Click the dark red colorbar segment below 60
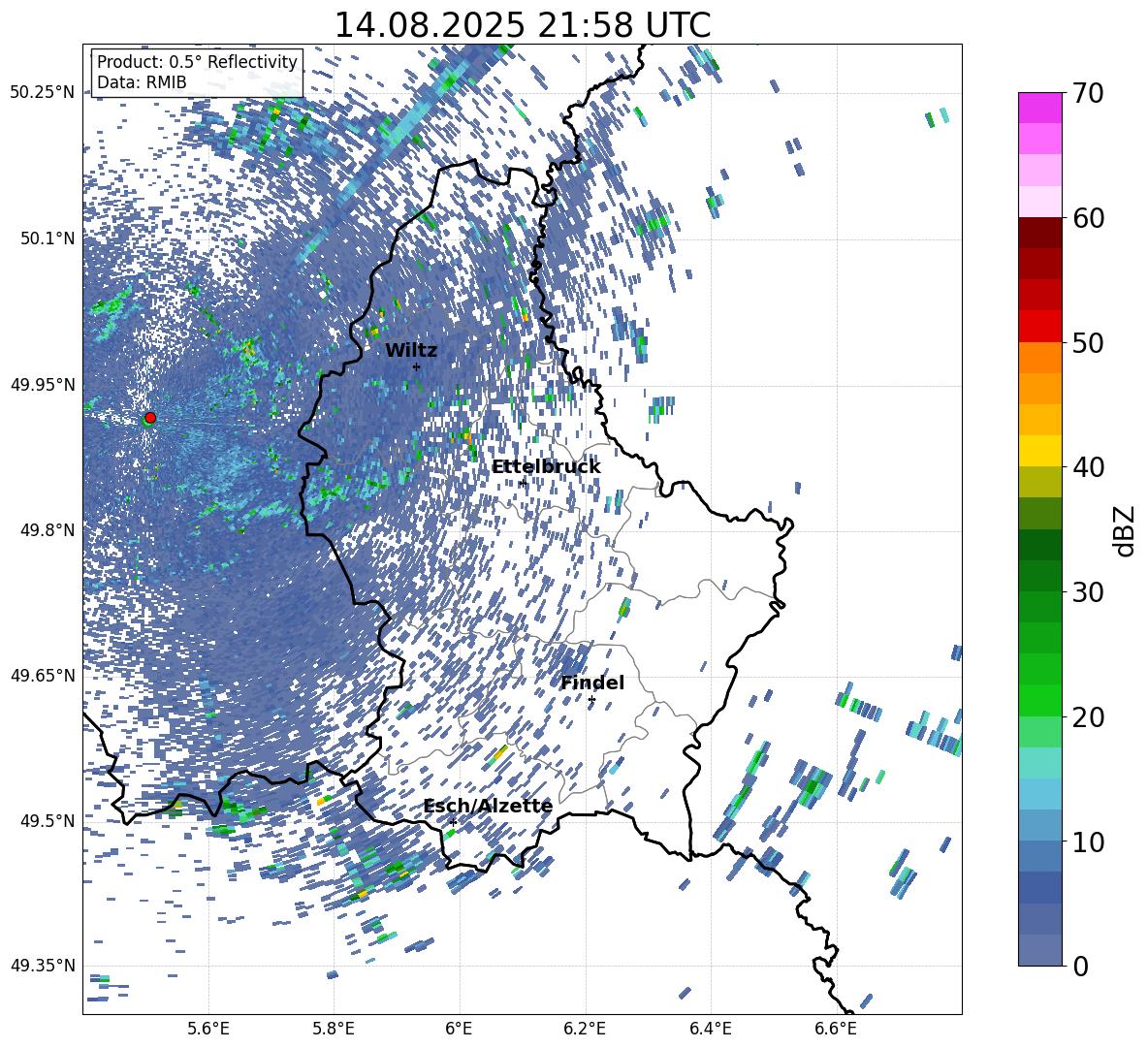This screenshot has height=1048, width=1148. (1039, 233)
